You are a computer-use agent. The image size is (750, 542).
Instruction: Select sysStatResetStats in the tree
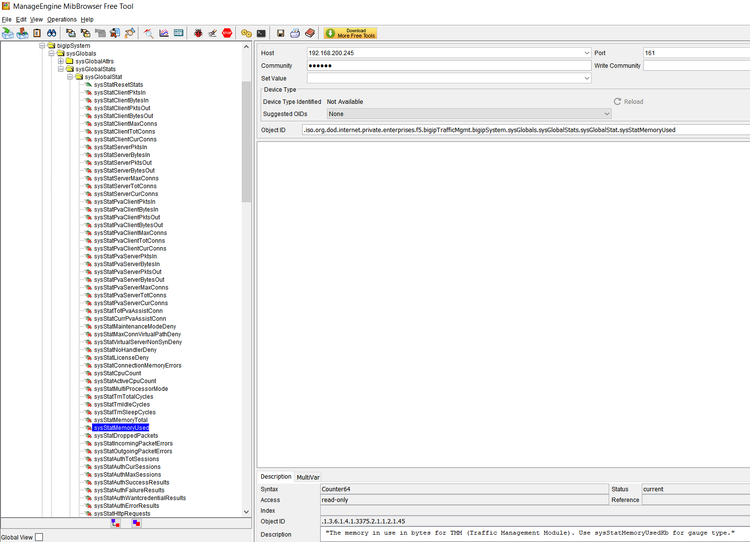[x=118, y=85]
